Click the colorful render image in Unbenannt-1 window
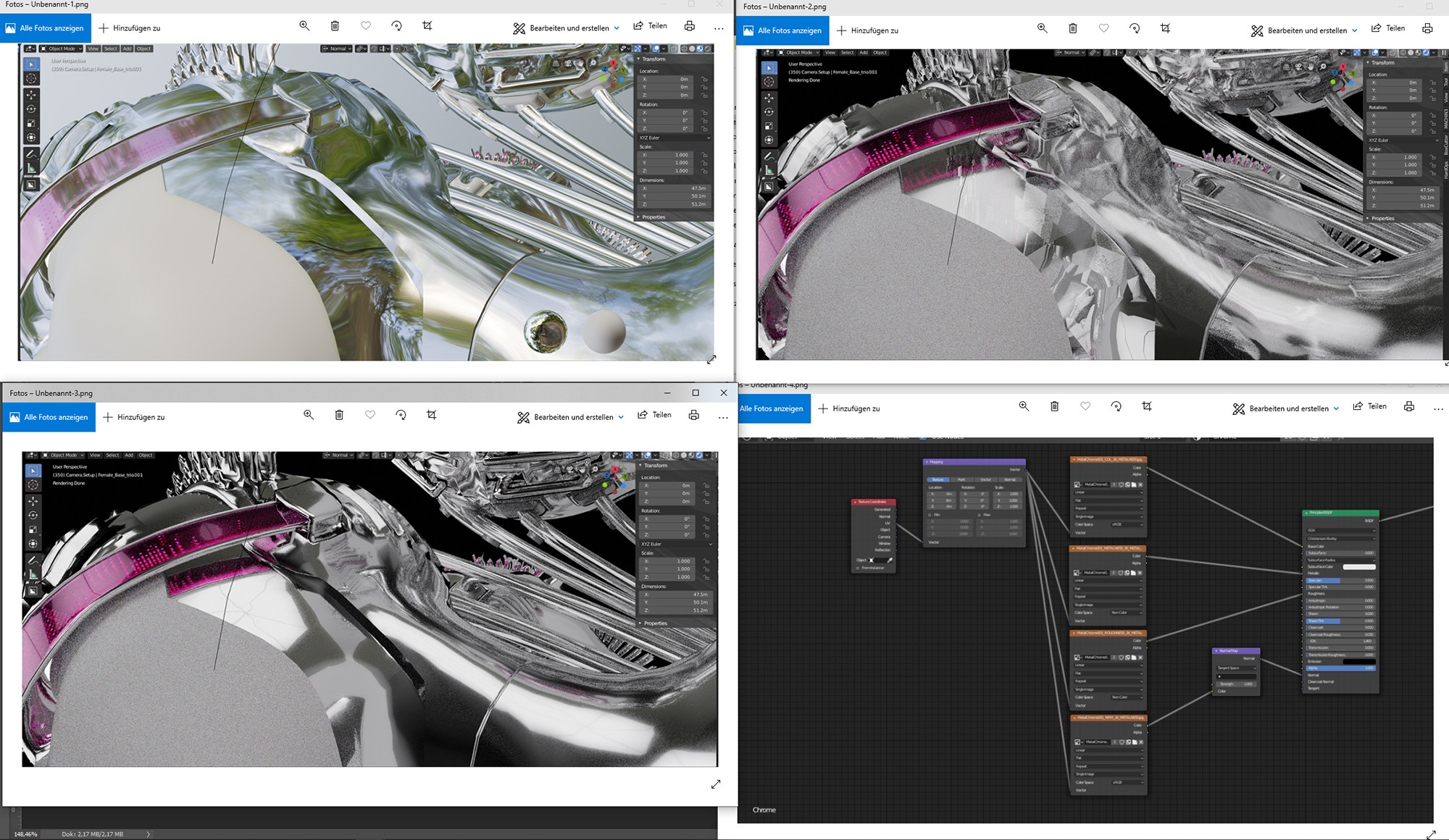 (366, 202)
